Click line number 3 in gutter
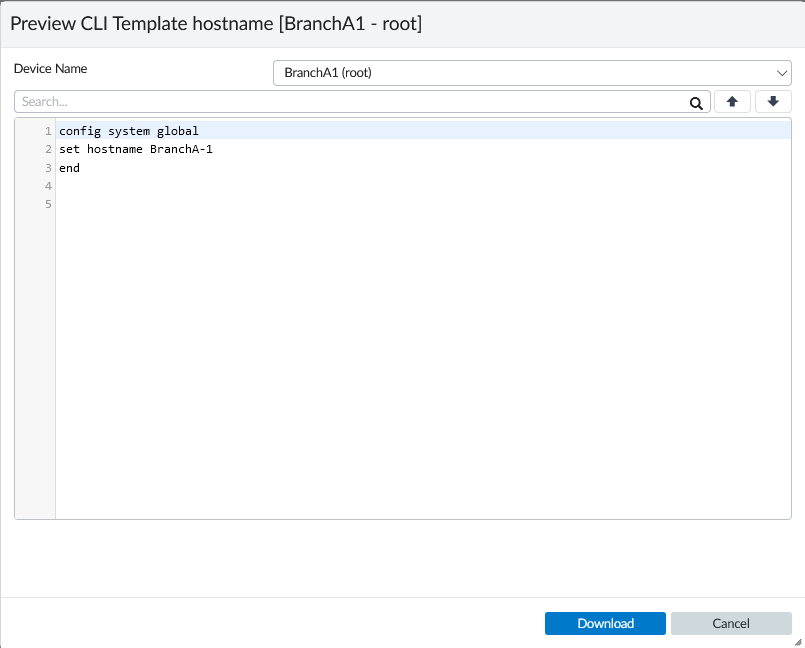This screenshot has width=805, height=648. click(47, 168)
